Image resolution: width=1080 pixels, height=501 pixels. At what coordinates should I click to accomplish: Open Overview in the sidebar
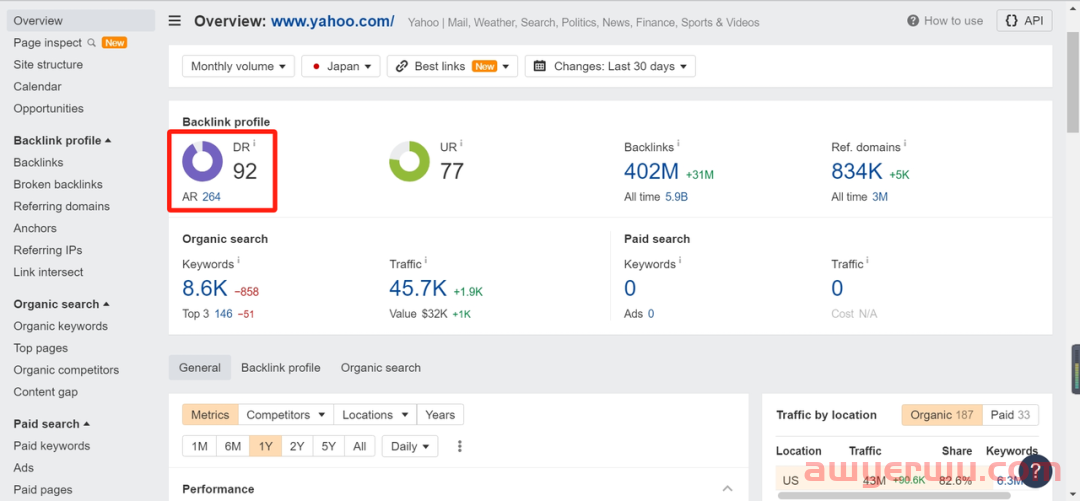click(x=81, y=21)
